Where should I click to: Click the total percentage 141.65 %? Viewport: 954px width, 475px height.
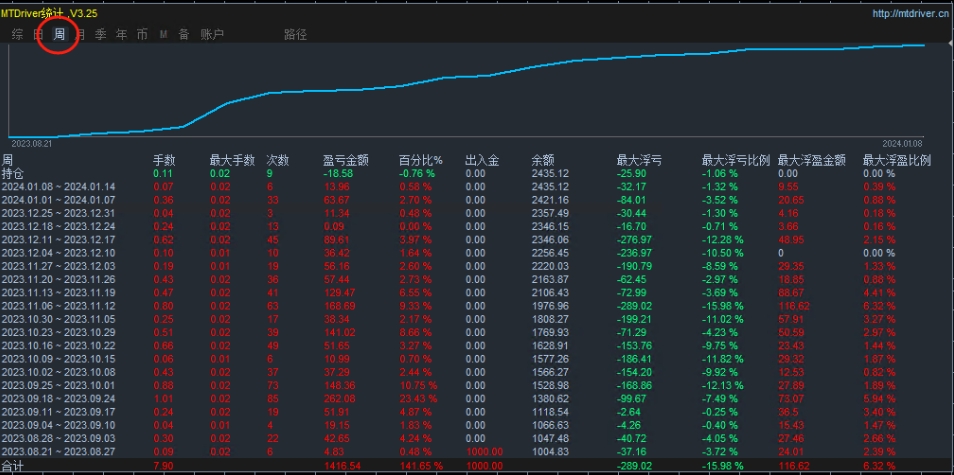coord(420,466)
